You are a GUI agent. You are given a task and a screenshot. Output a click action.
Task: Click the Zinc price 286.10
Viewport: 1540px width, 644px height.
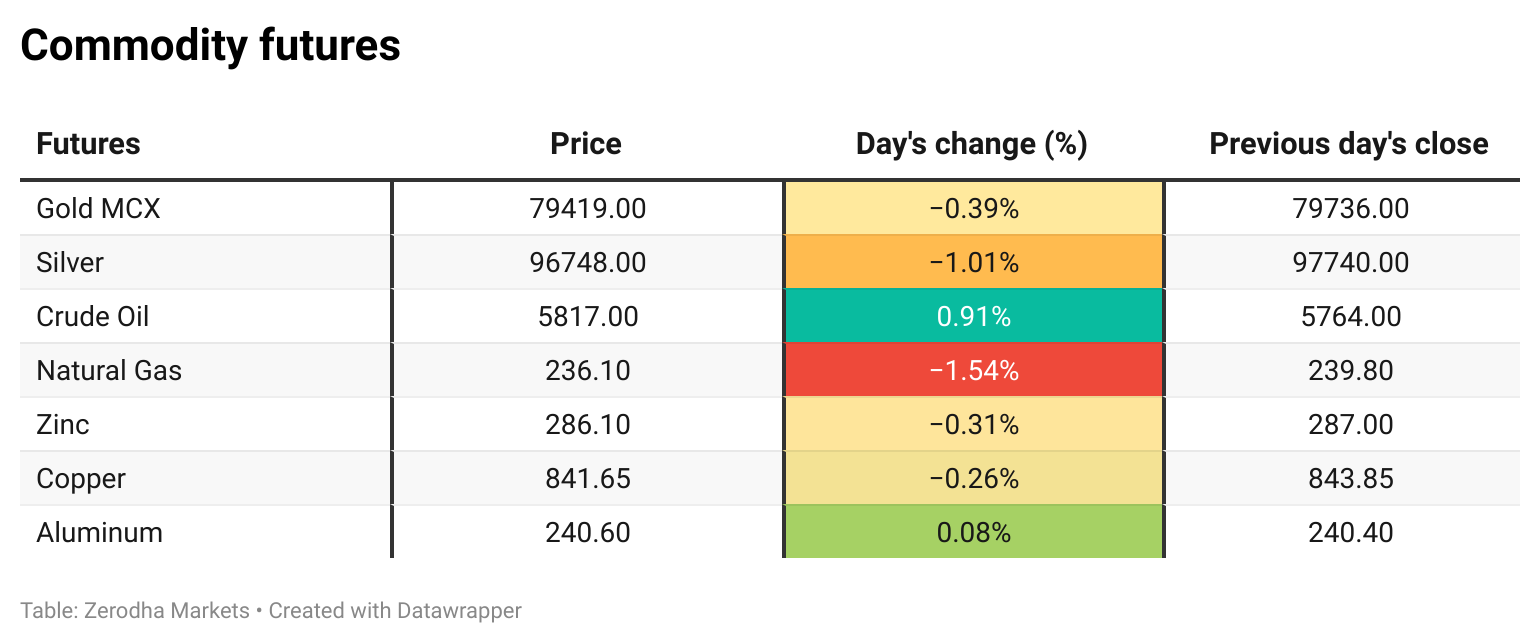click(588, 425)
